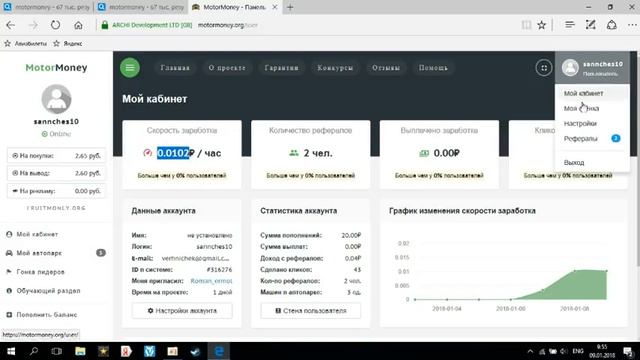This screenshot has width=640, height=360.
Task: Open the browser Hub lines icon
Action: point(570,25)
